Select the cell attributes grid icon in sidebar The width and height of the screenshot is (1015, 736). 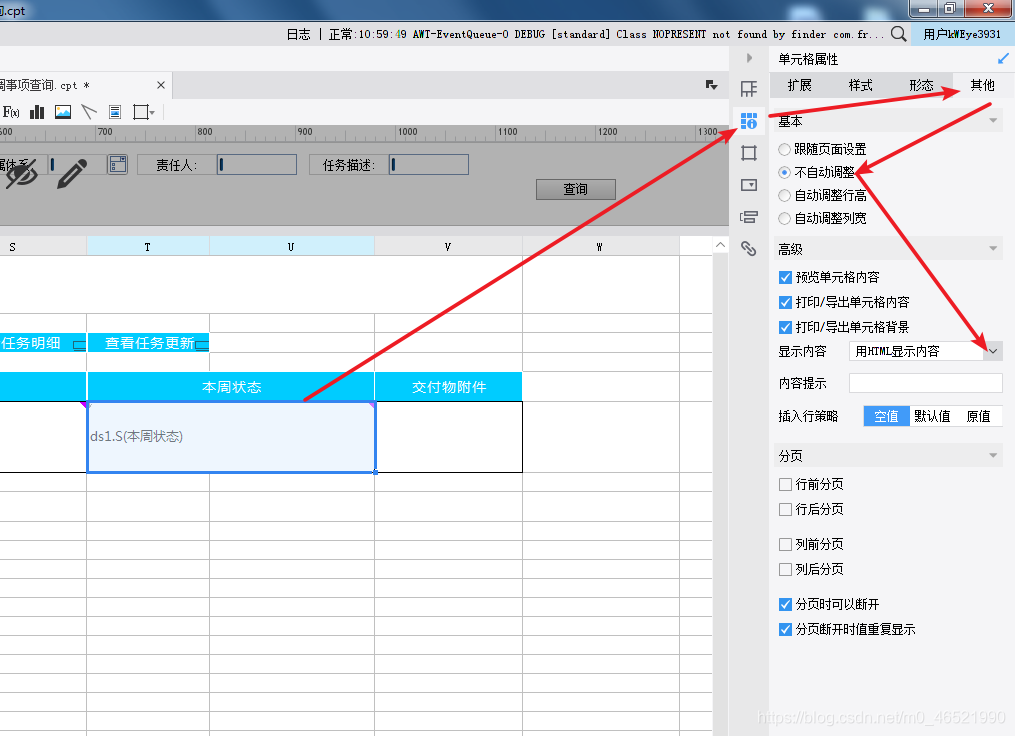coord(749,120)
